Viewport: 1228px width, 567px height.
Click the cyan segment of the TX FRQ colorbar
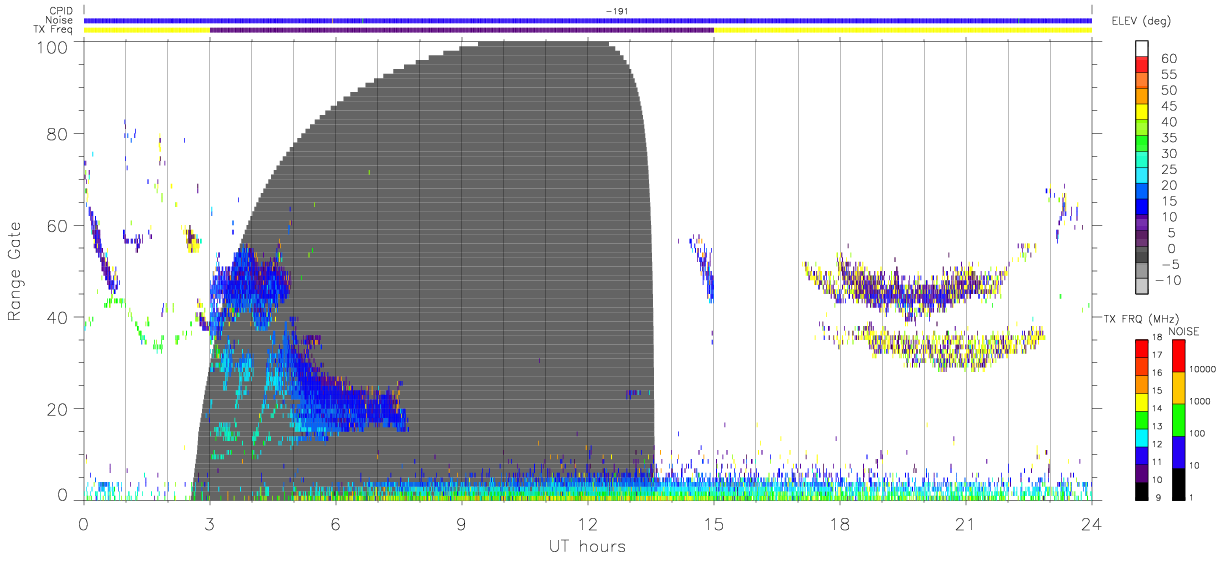1141,438
